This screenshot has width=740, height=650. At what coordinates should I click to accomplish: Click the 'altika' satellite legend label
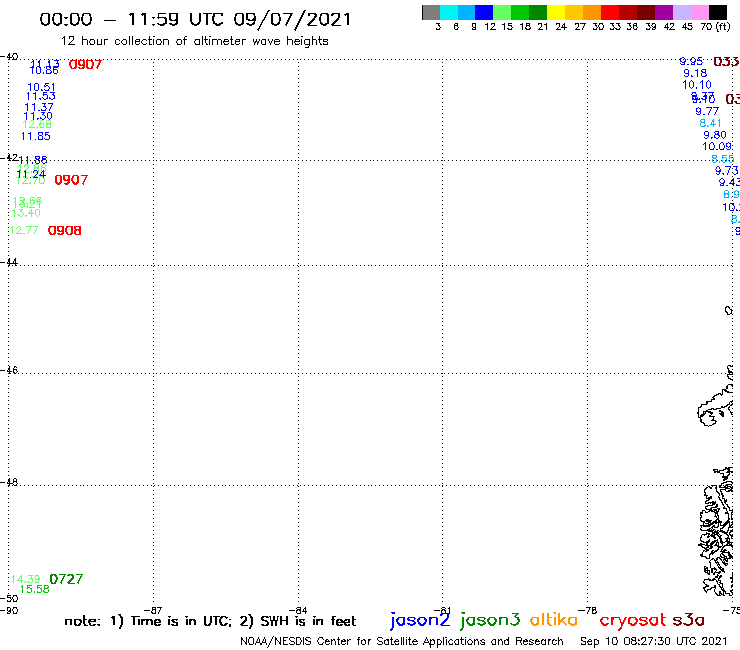tap(554, 620)
